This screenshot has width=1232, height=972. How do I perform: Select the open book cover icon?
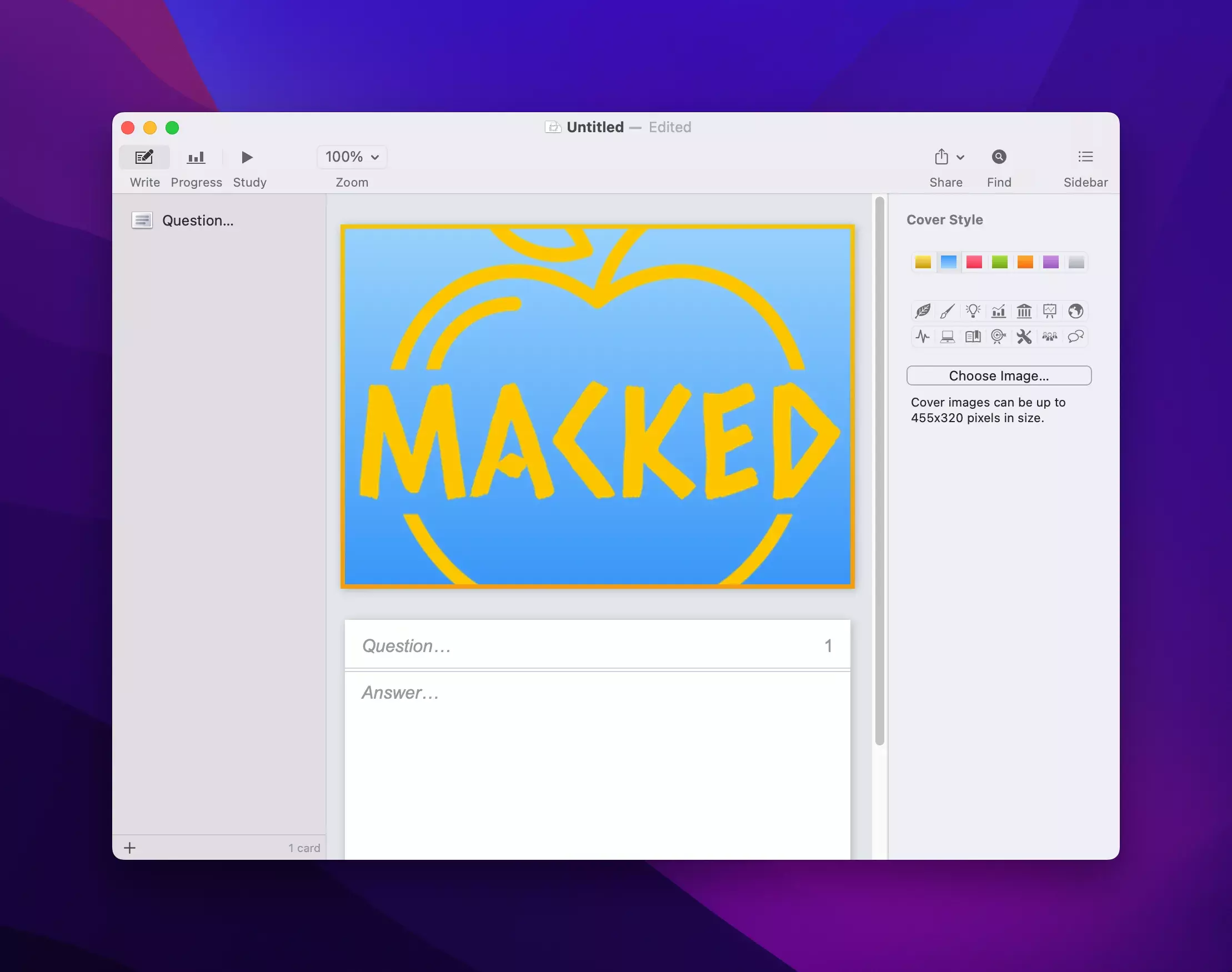click(973, 337)
